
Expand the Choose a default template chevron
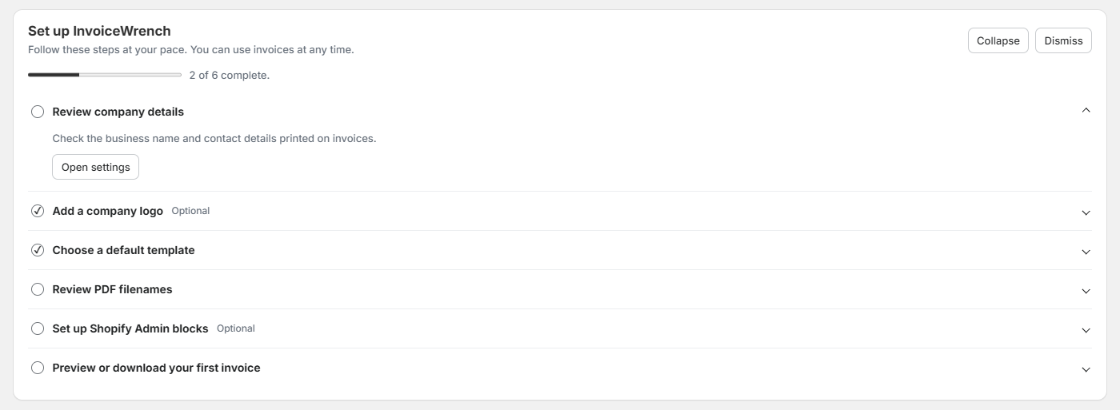(1086, 251)
